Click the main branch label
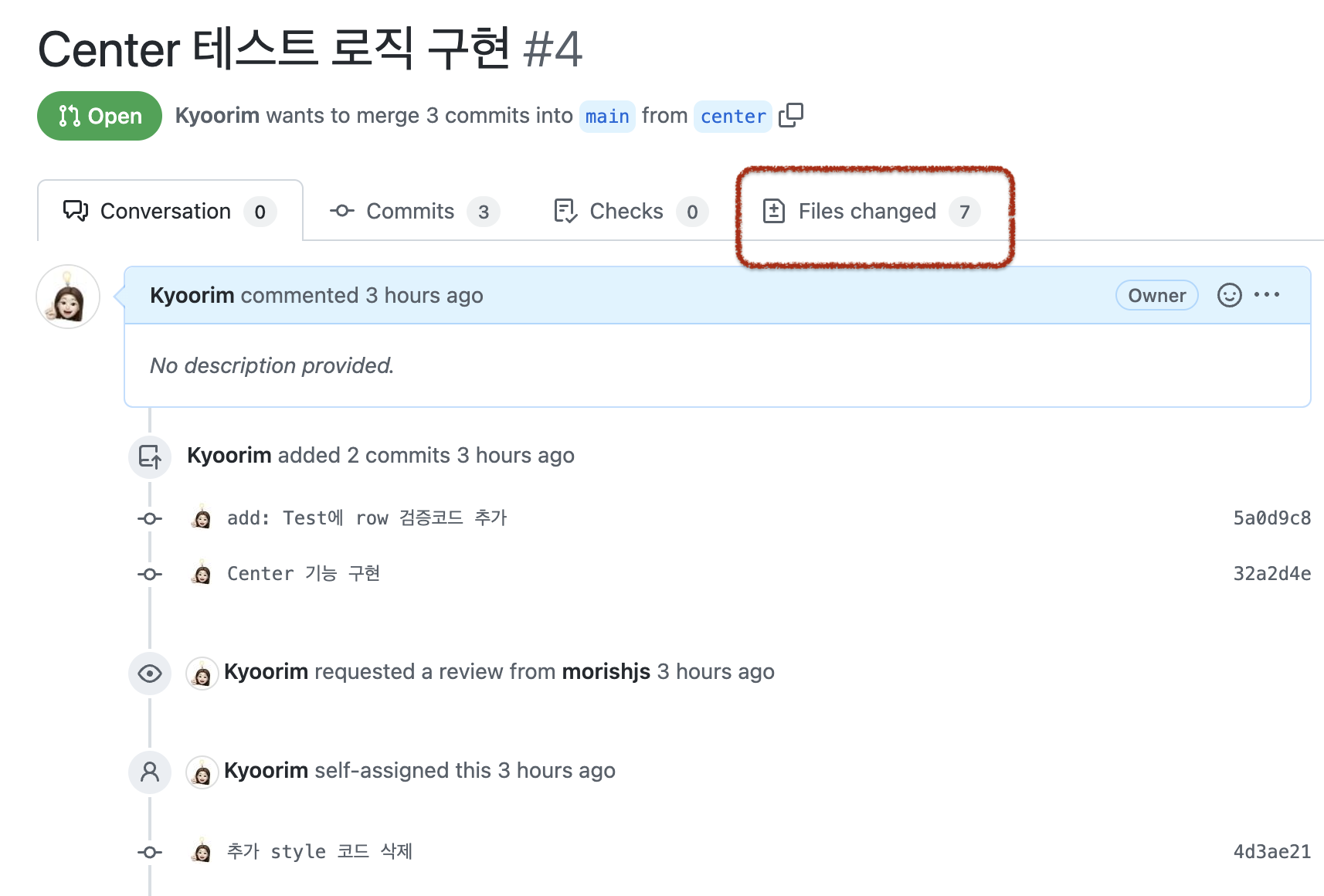The image size is (1324, 896). [x=607, y=116]
